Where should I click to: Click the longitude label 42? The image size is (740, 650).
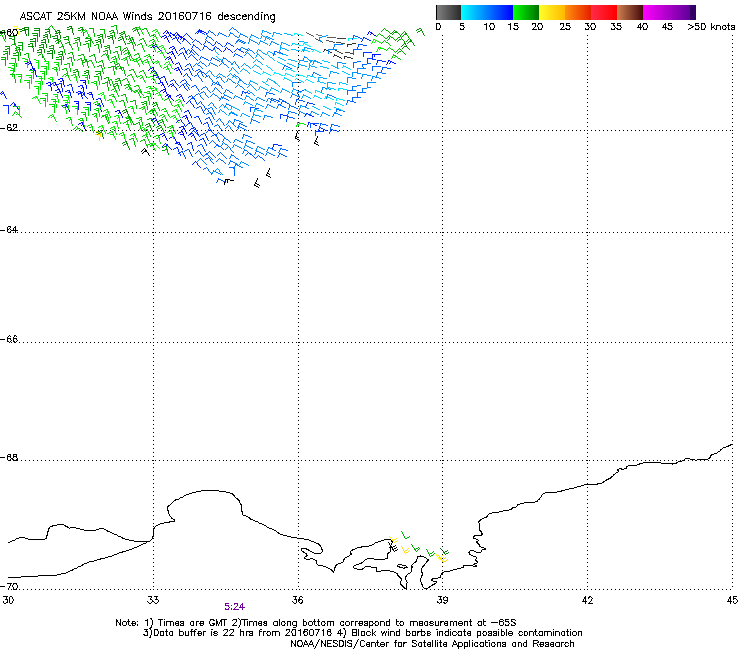[x=587, y=600]
